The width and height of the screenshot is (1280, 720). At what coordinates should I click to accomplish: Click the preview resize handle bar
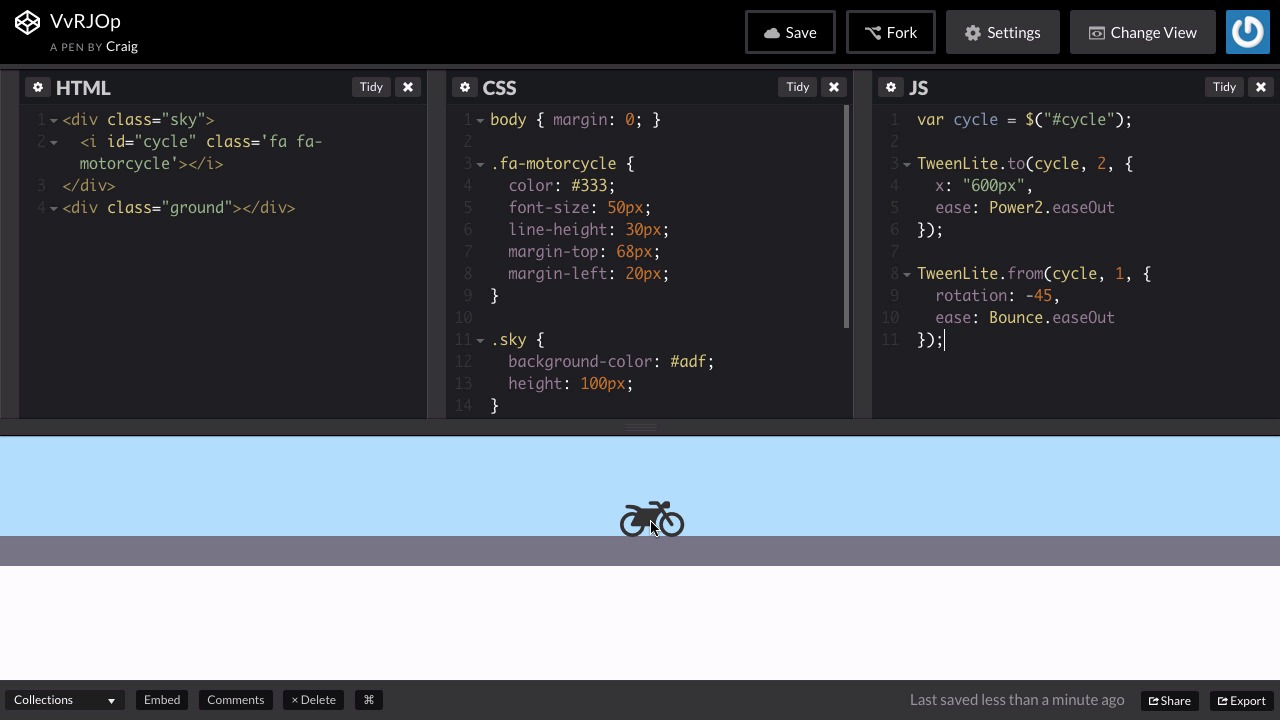click(x=640, y=428)
